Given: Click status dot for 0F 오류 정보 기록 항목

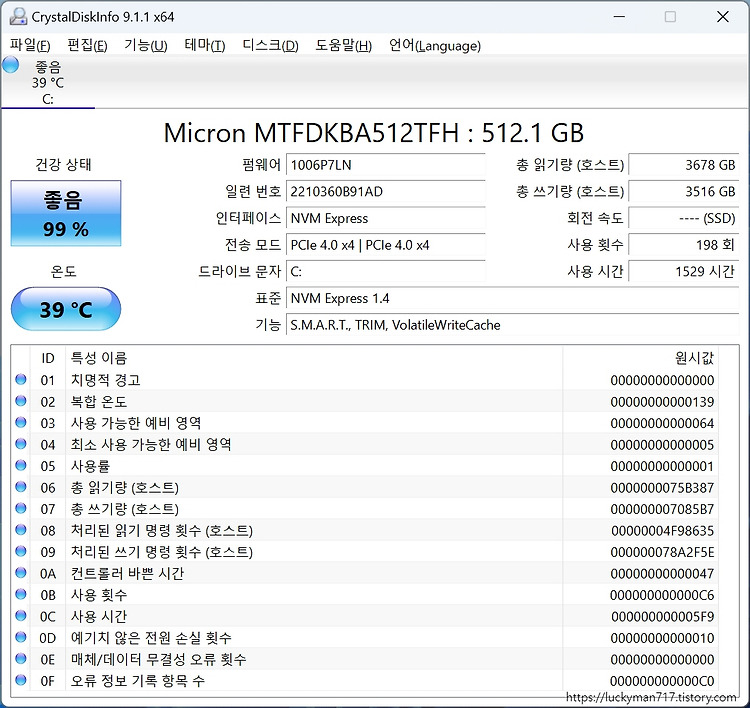Looking at the screenshot, I should [x=21, y=680].
